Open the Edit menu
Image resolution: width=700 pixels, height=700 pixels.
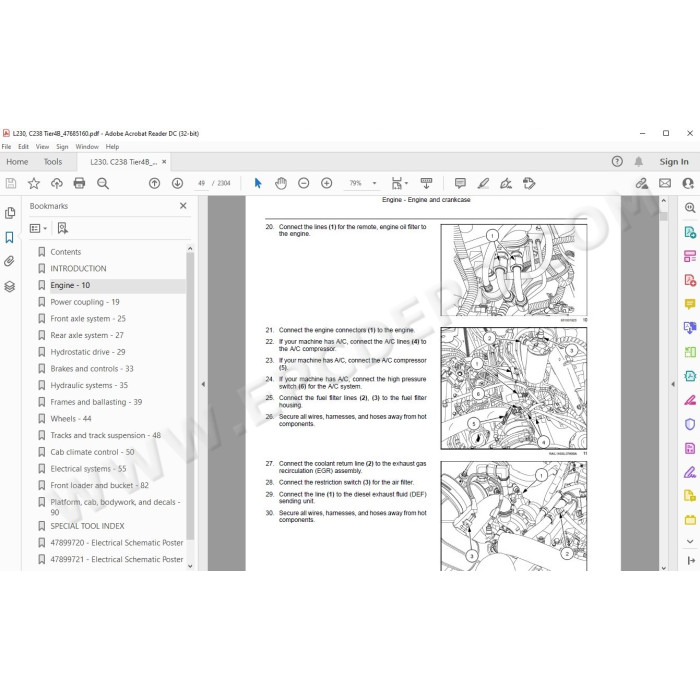tap(23, 146)
